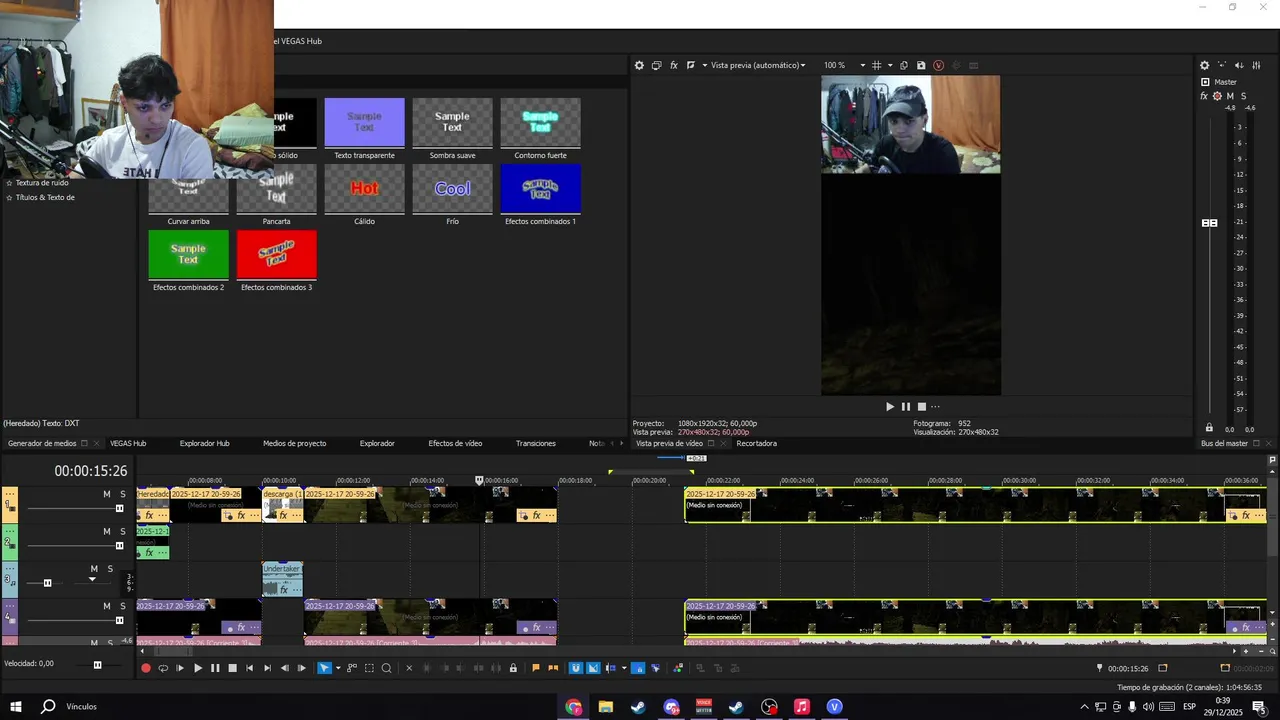Adjust the Master volume fader
Viewport: 1280px width, 720px height.
(x=1210, y=223)
